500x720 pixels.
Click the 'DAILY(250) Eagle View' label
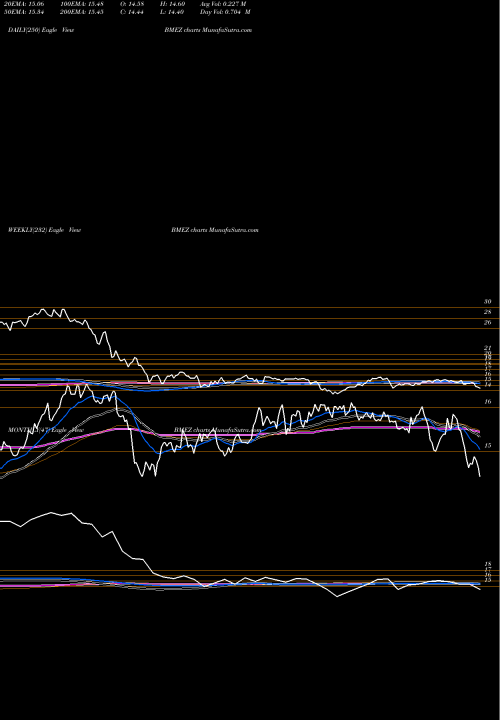[x=41, y=30]
